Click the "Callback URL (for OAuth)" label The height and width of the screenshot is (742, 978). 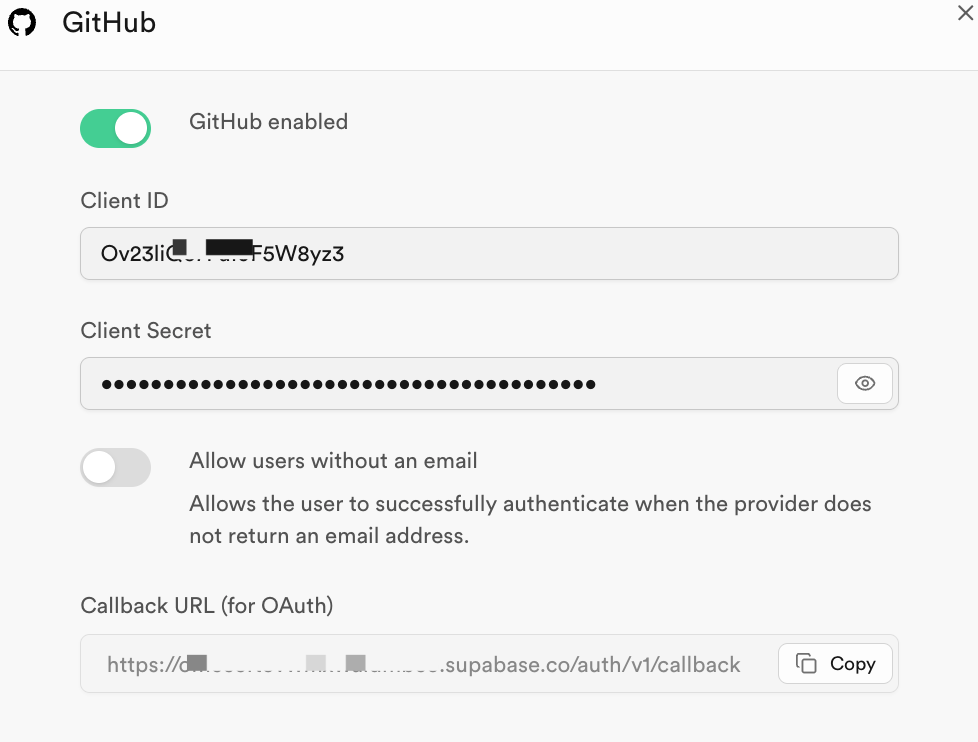pos(207,605)
